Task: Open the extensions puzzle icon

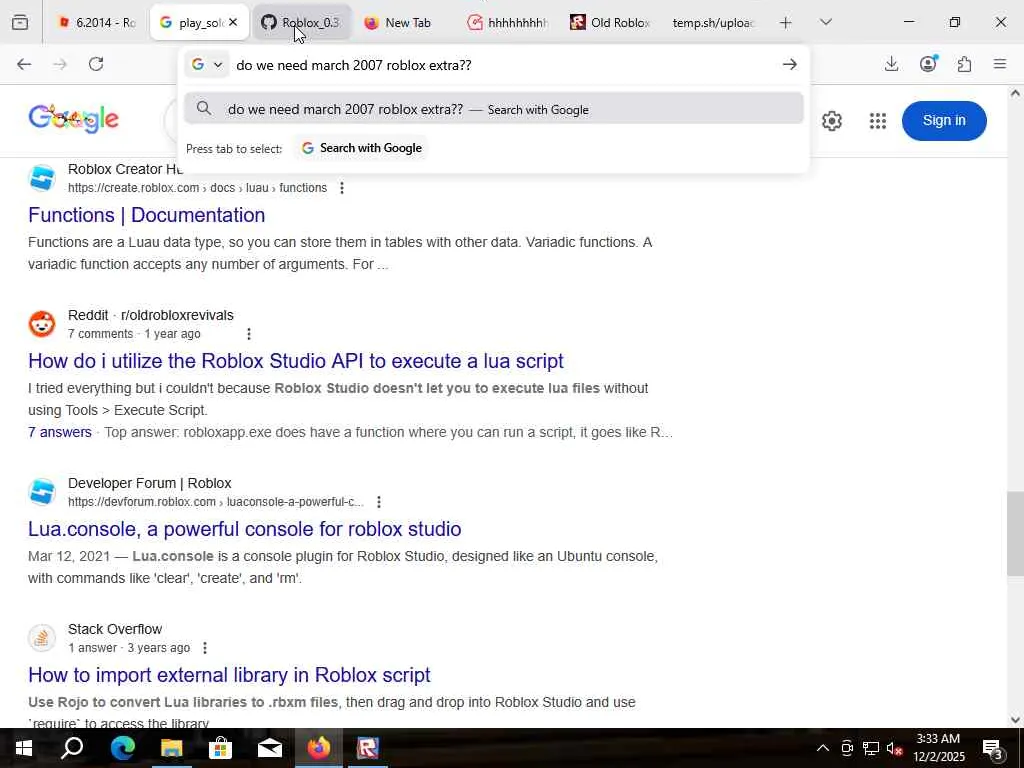Action: coord(964,64)
